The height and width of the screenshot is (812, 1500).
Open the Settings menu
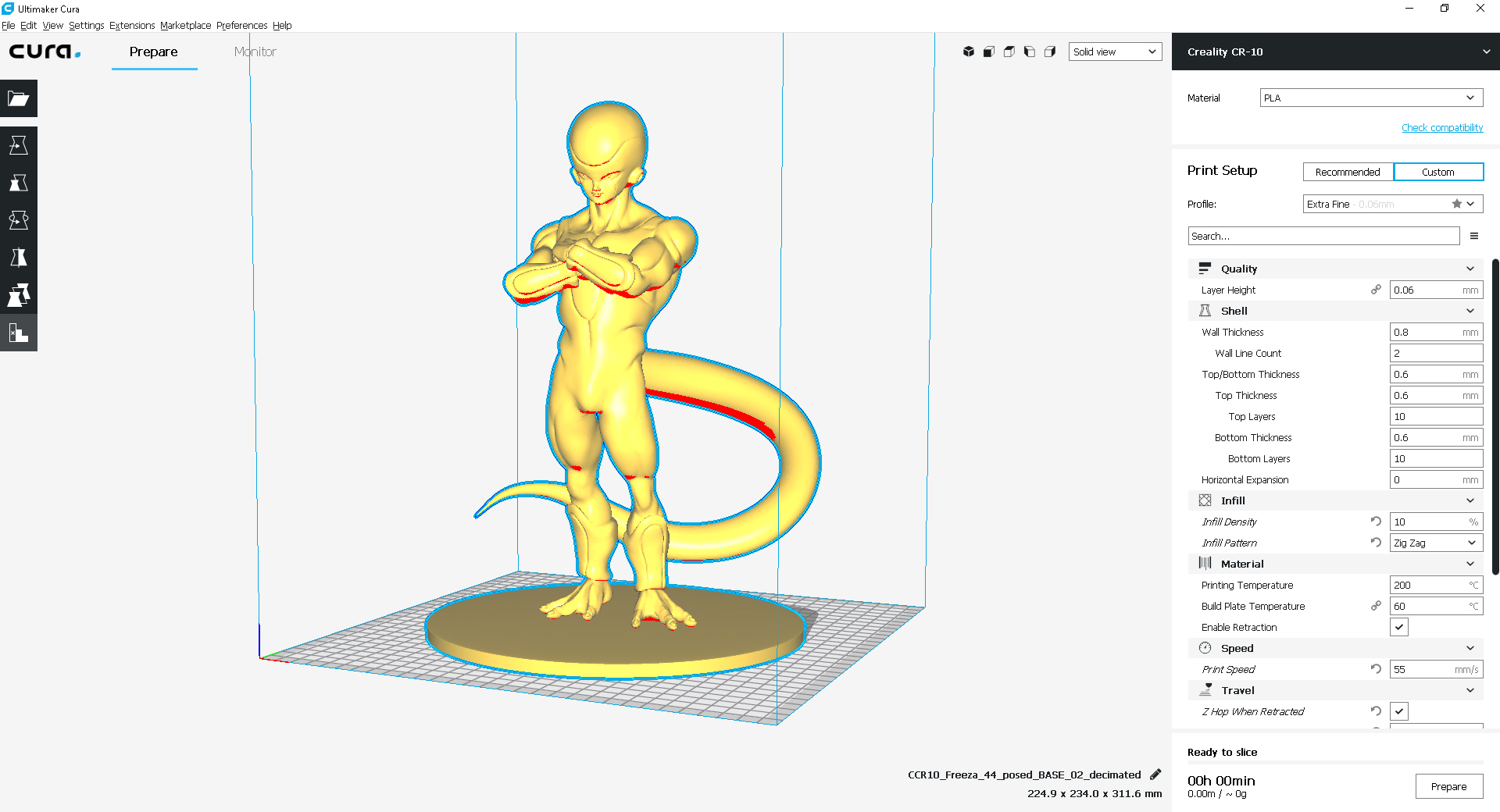[x=86, y=25]
